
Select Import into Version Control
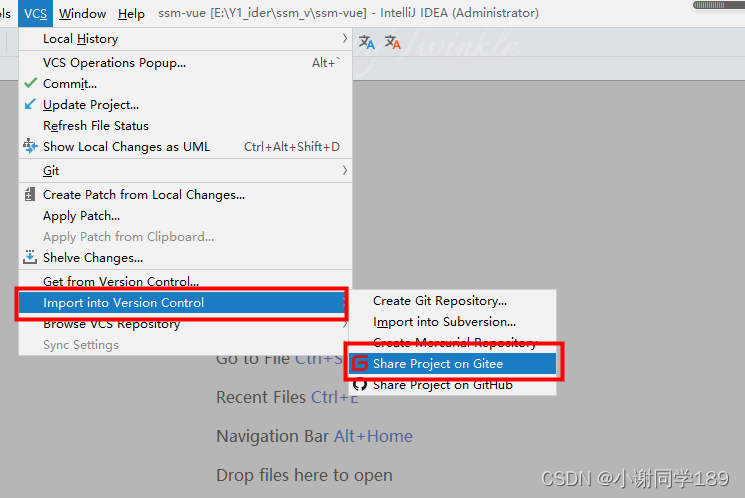(x=182, y=303)
